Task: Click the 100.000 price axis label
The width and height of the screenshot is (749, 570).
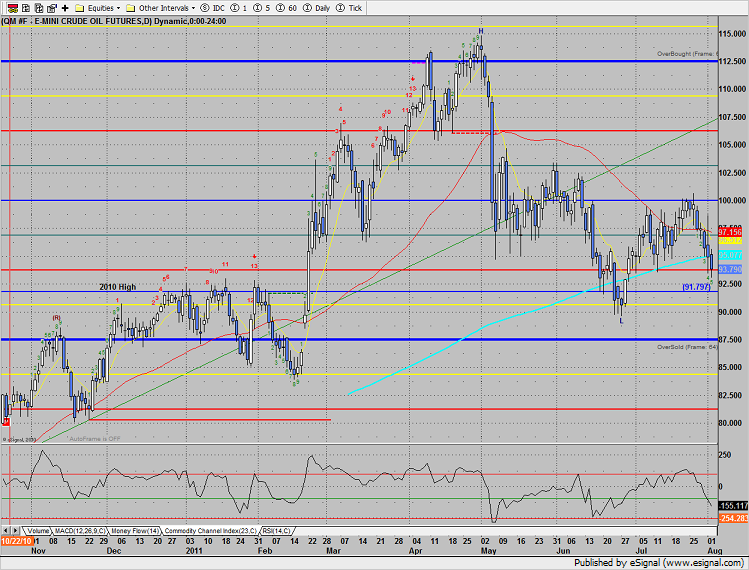Action: [732, 201]
